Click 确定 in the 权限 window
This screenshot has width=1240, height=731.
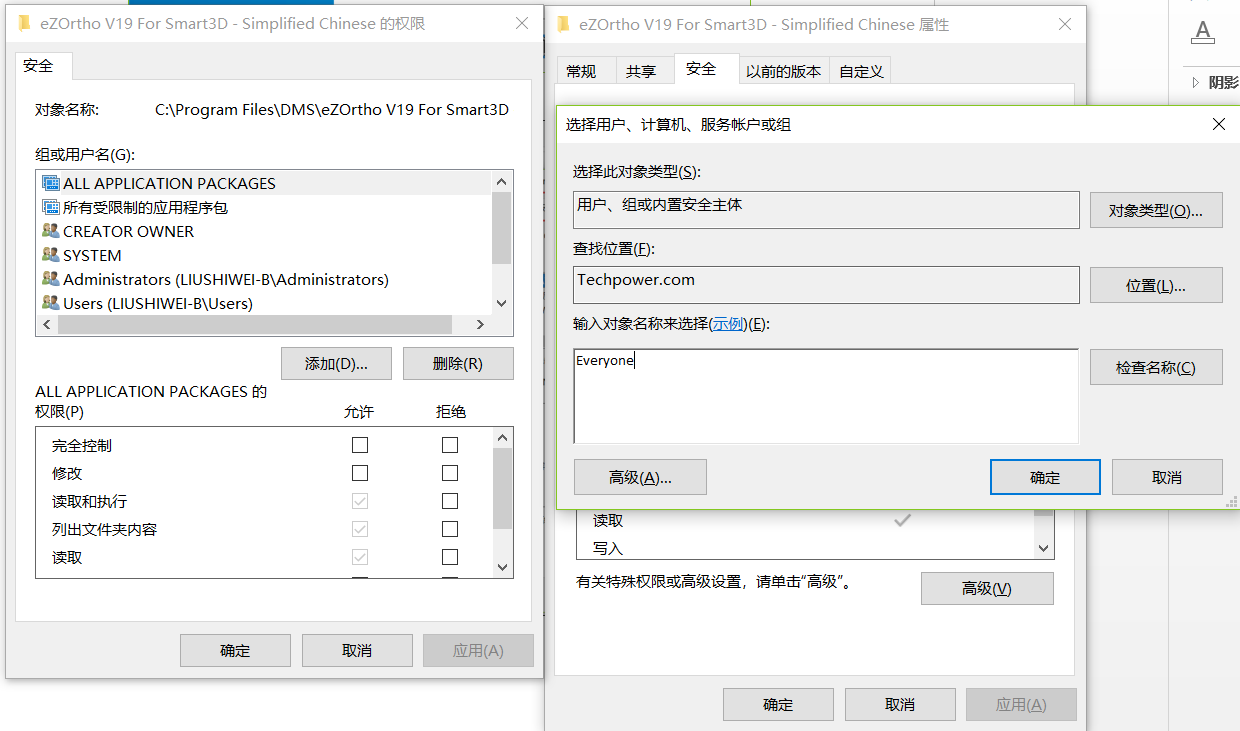click(x=235, y=650)
